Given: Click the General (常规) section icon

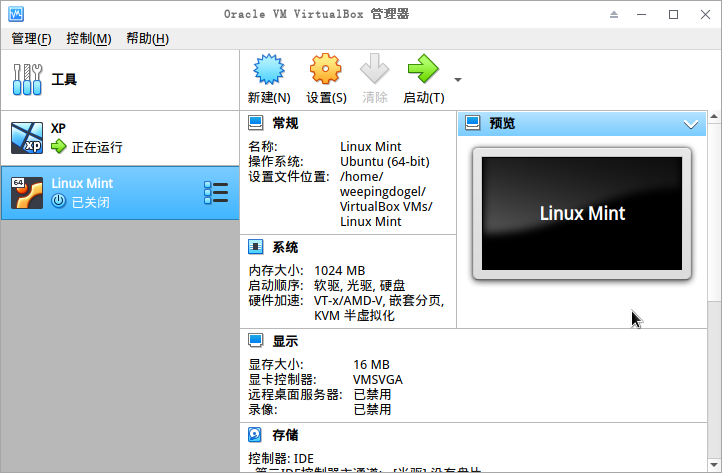Looking at the screenshot, I should coord(256,123).
